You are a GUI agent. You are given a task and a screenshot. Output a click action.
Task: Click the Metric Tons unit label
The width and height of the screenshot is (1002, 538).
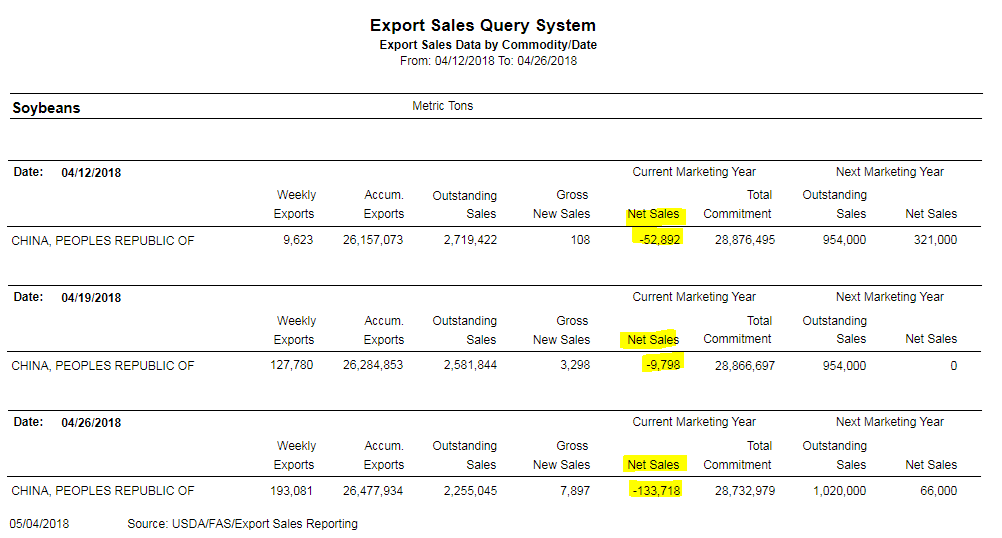pyautogui.click(x=442, y=106)
